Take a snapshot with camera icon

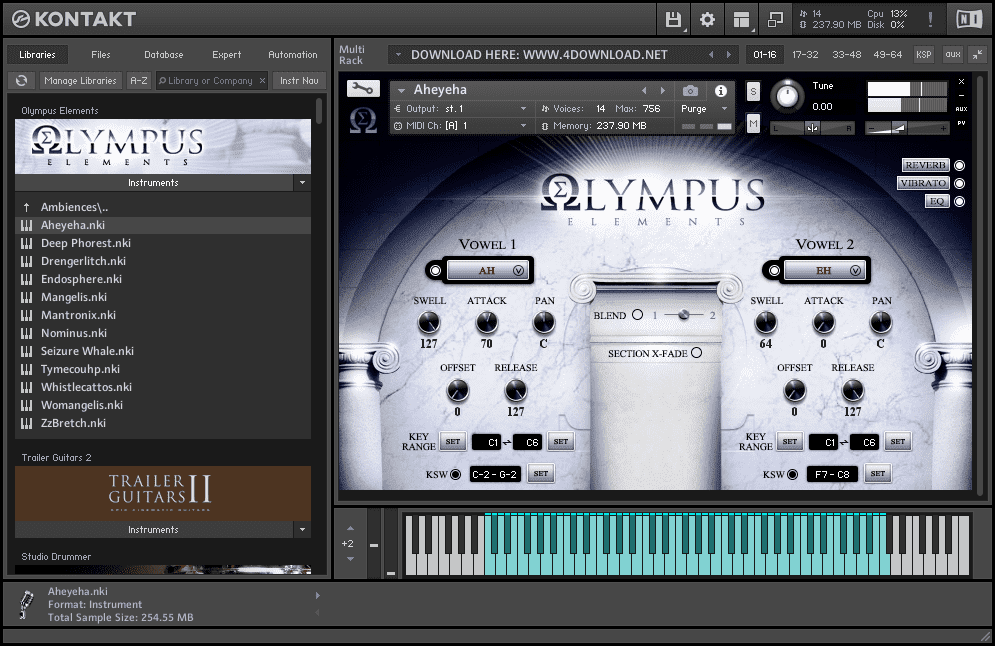pos(690,91)
